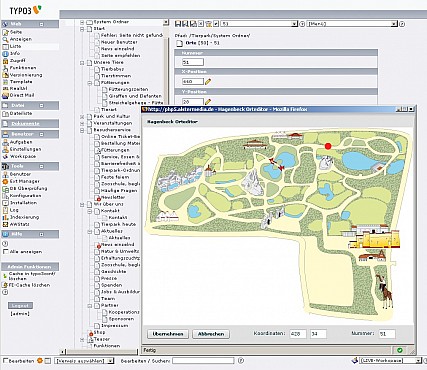Select the Giraffen und Elefanten page
Image resolution: width=427 pixels, height=370 pixels.
(135, 96)
